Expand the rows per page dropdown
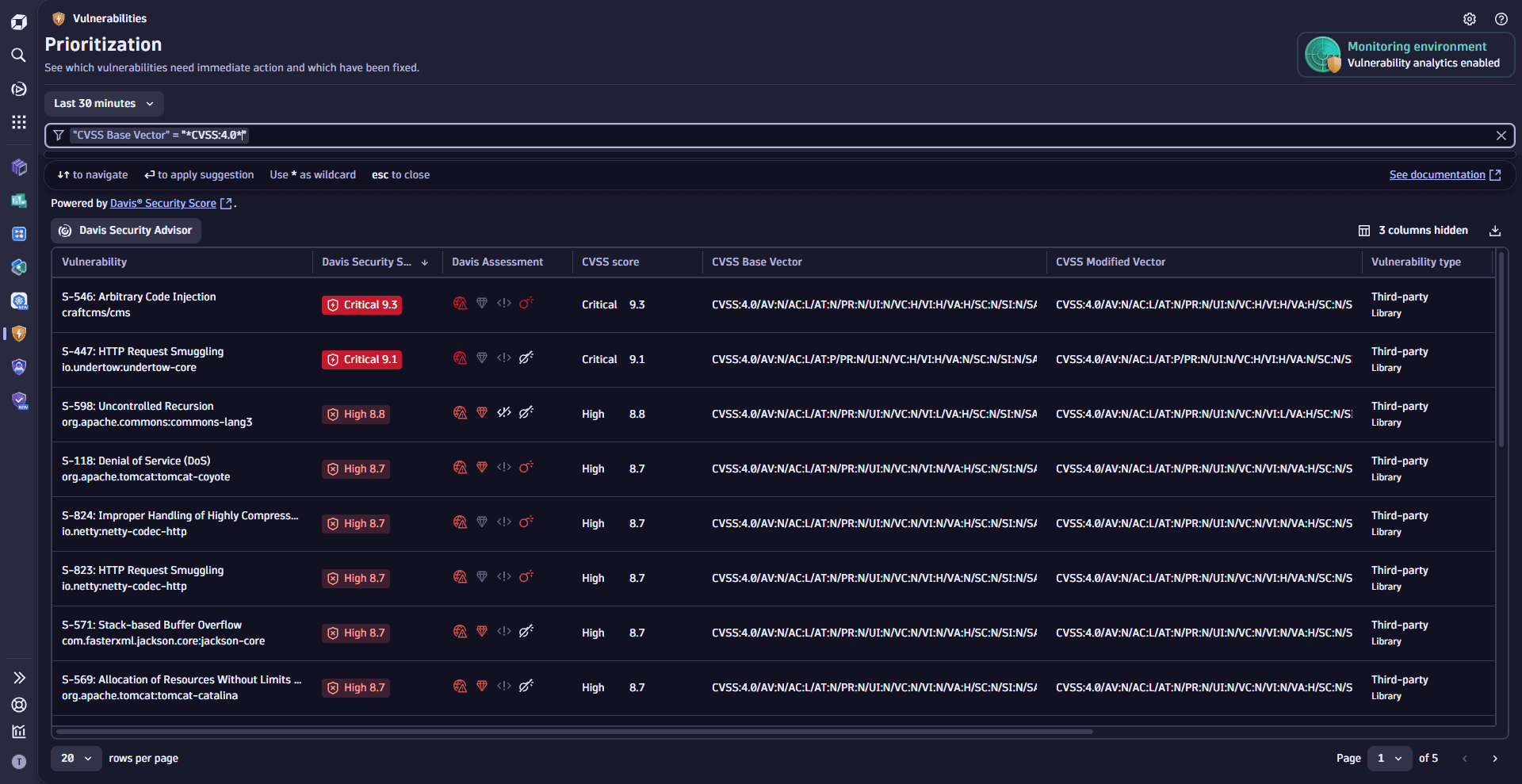1522x784 pixels. 76,759
